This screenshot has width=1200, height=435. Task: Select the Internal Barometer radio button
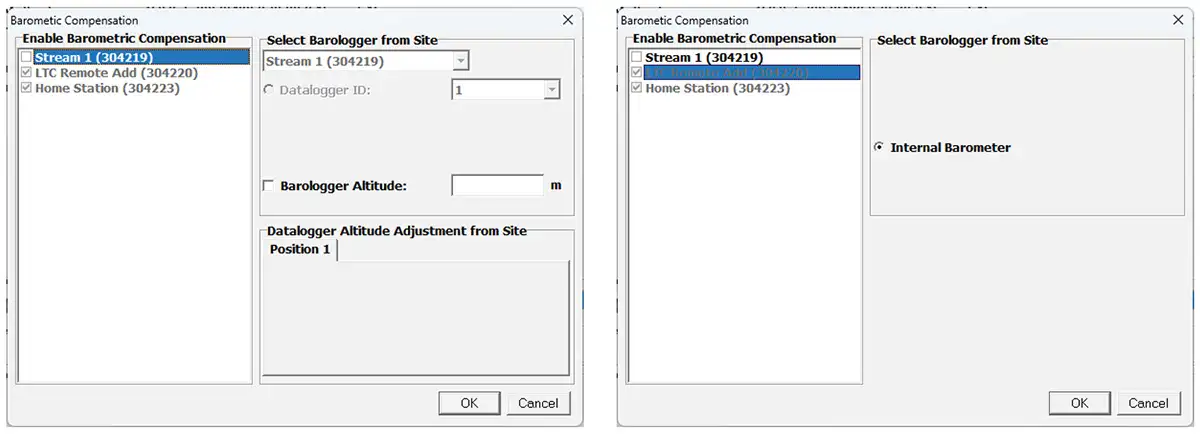point(879,148)
